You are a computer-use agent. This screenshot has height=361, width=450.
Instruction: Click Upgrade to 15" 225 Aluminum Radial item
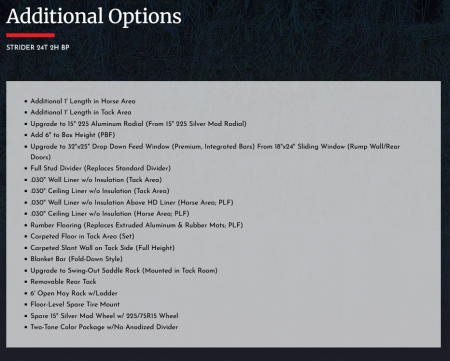click(138, 124)
